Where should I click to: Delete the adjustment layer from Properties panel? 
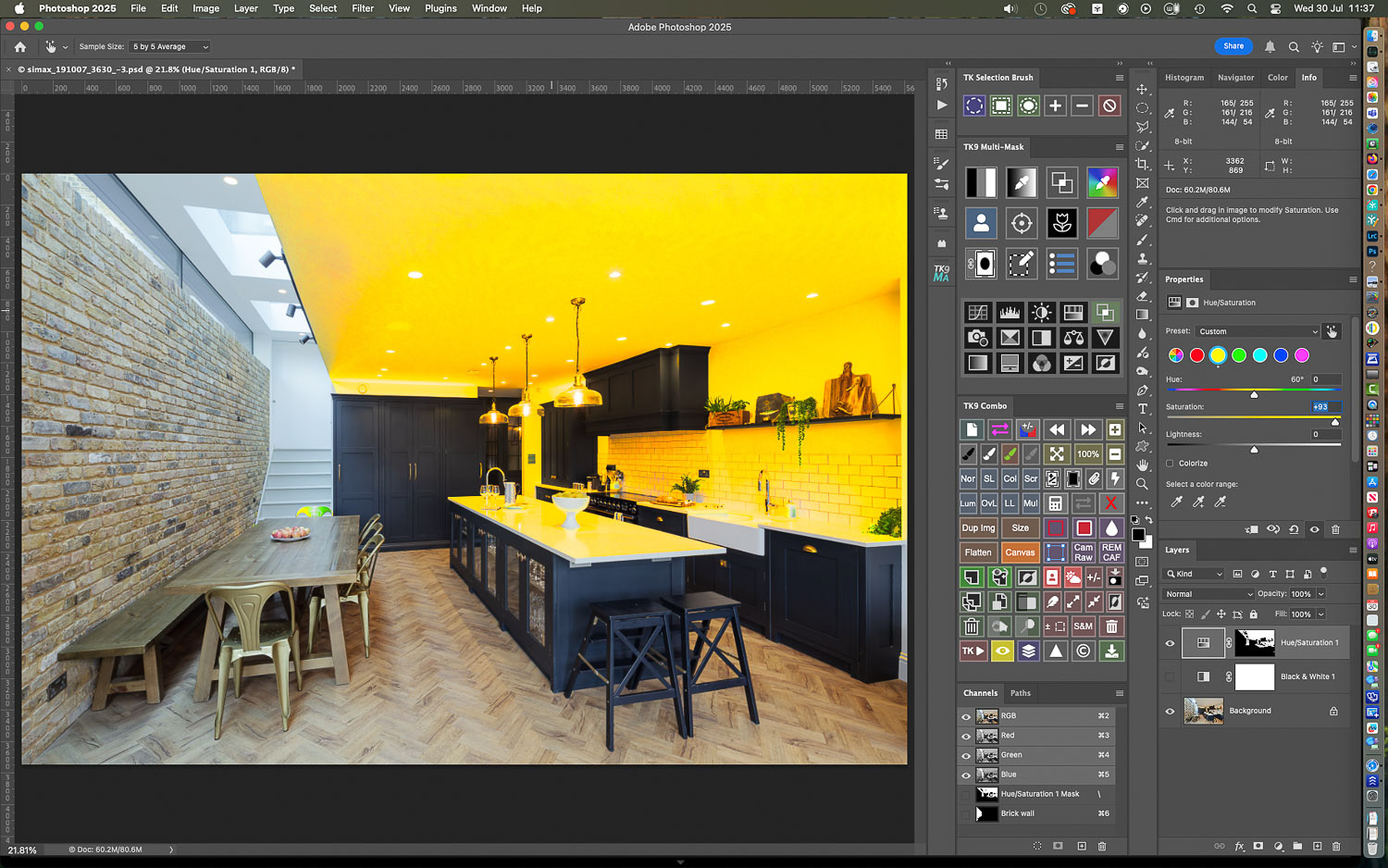click(x=1335, y=529)
